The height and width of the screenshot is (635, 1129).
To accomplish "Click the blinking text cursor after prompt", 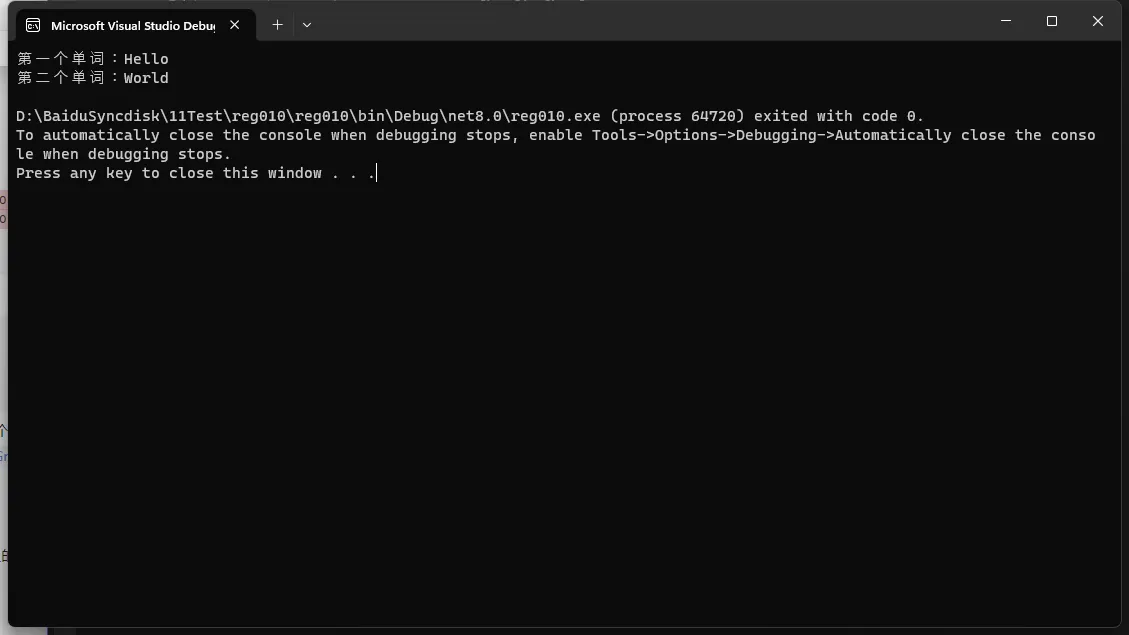I will pyautogui.click(x=377, y=173).
